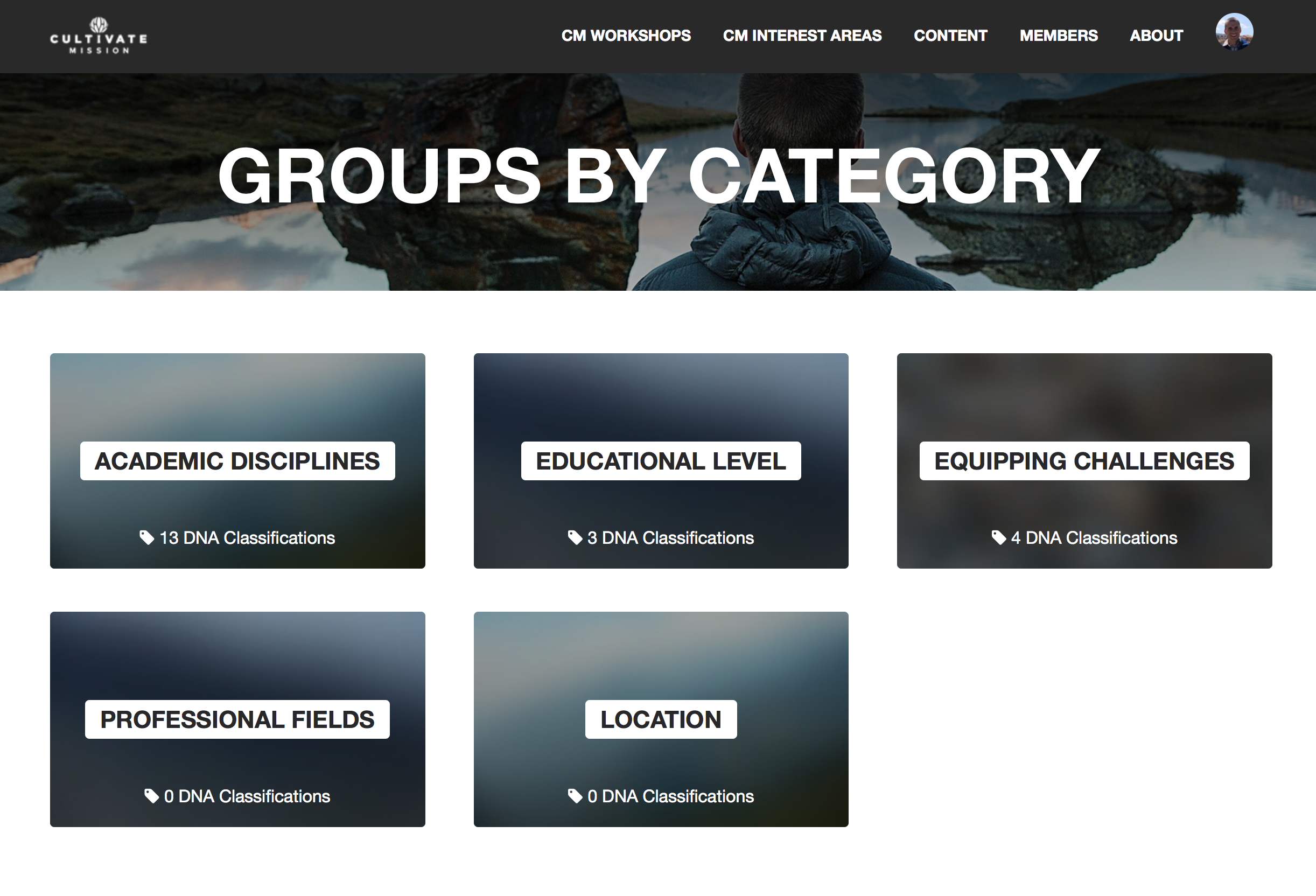Click tag icon on Professional Fields card
Image resolution: width=1316 pixels, height=896 pixels.
pos(151,796)
